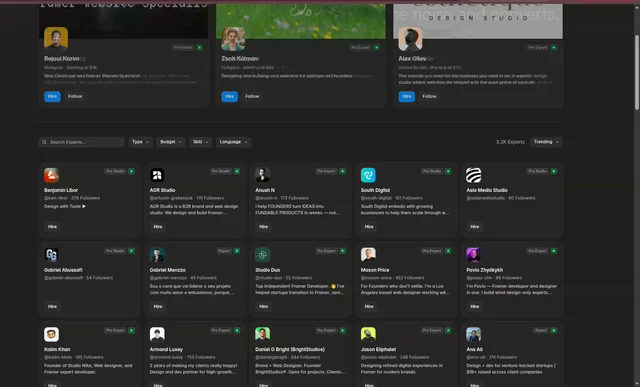Screen dimensions: 640x387
Task: Click the search magnifier icon
Action: click(44, 142)
